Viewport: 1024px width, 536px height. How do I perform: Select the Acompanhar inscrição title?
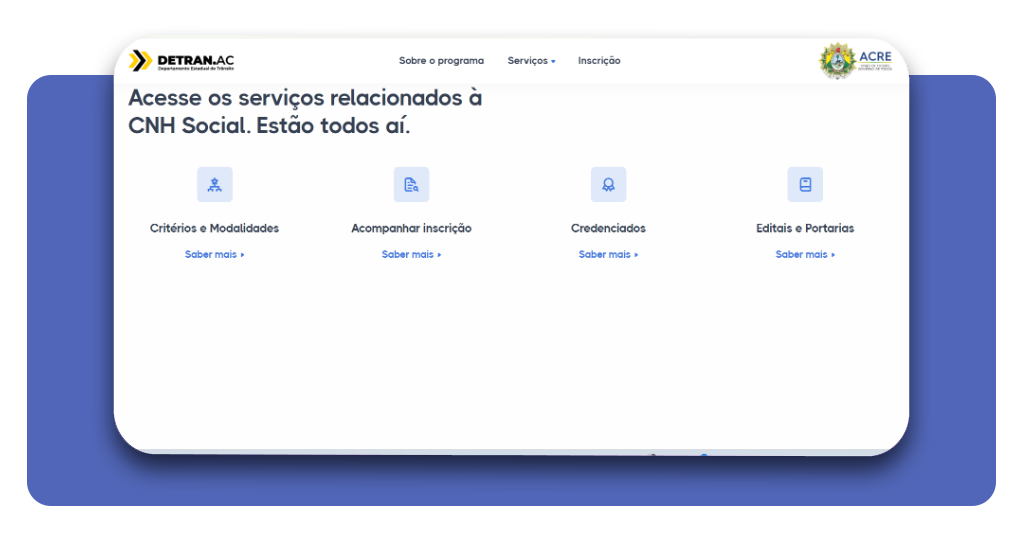411,229
